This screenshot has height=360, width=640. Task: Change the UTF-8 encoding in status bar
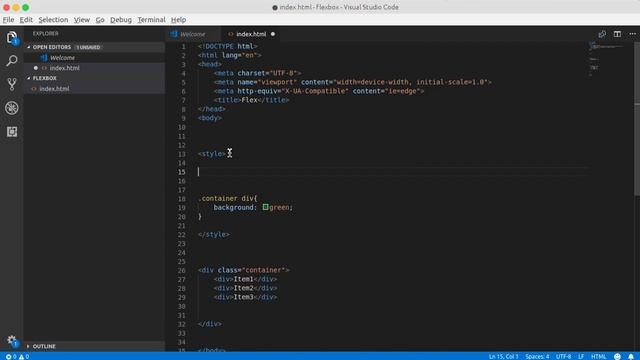coord(564,356)
